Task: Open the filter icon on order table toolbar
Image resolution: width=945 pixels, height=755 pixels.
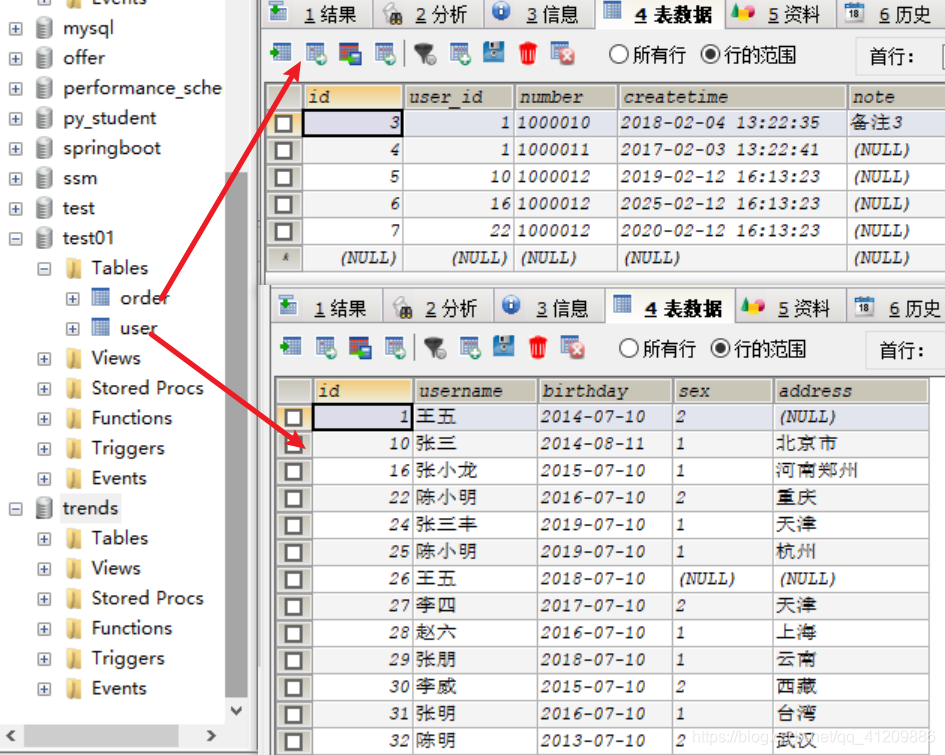Action: click(x=426, y=53)
